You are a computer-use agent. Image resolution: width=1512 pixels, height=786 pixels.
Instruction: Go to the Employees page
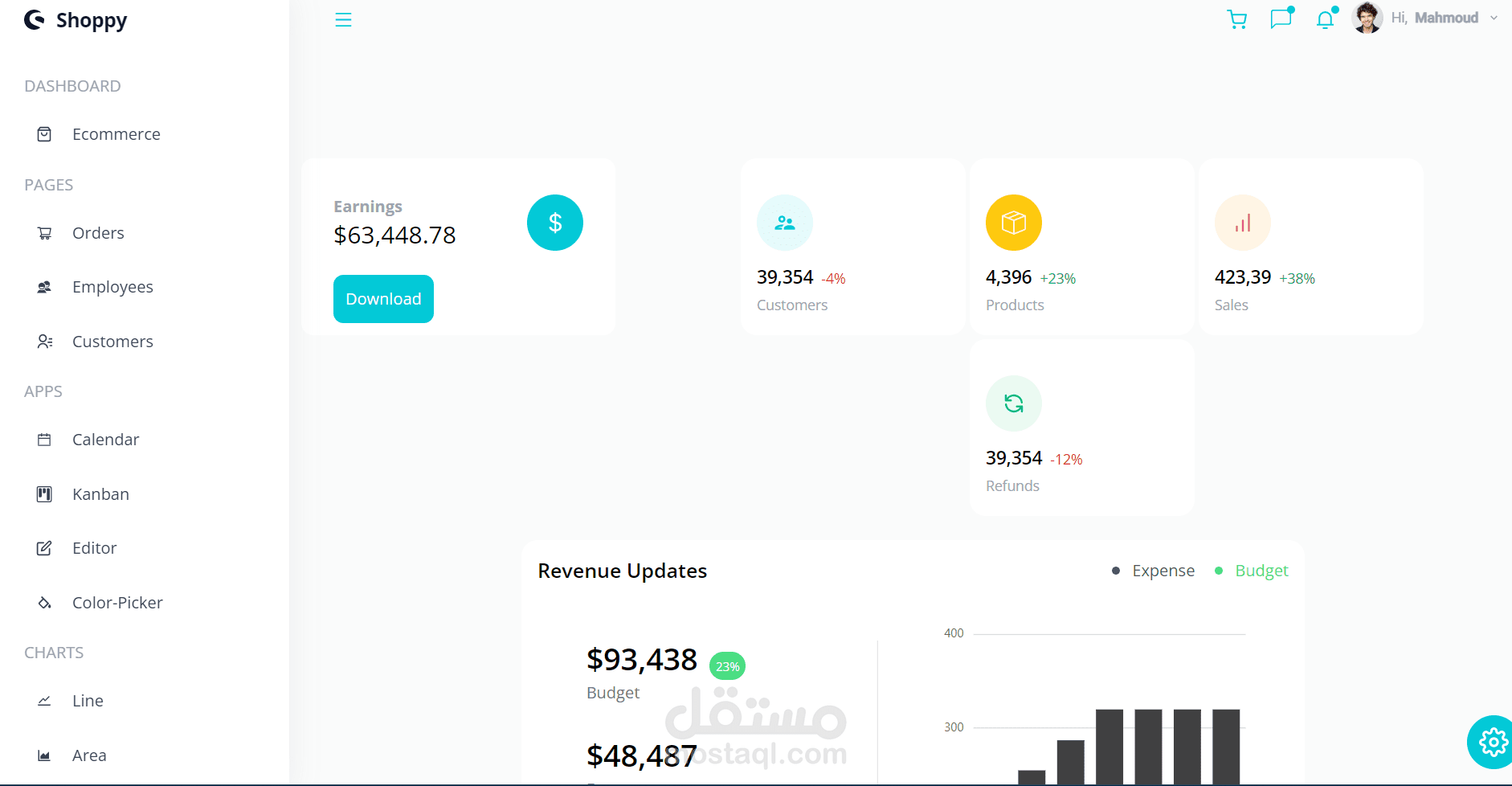coord(112,287)
